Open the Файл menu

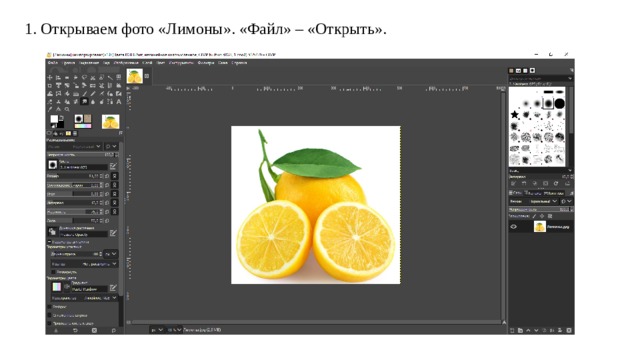pos(53,63)
